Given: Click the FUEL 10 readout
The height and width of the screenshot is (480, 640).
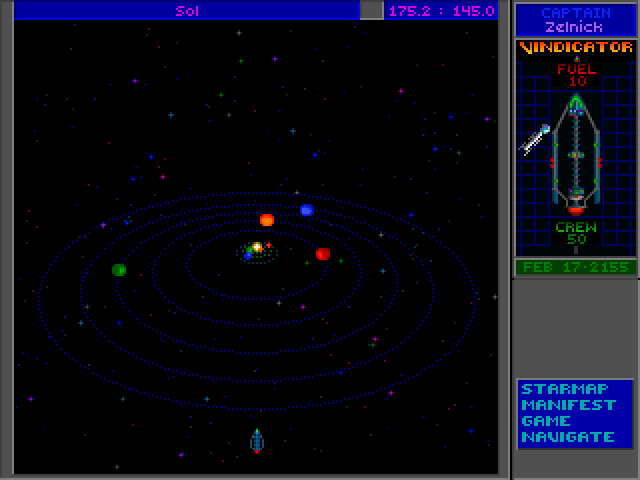Looking at the screenshot, I should click(x=576, y=75).
